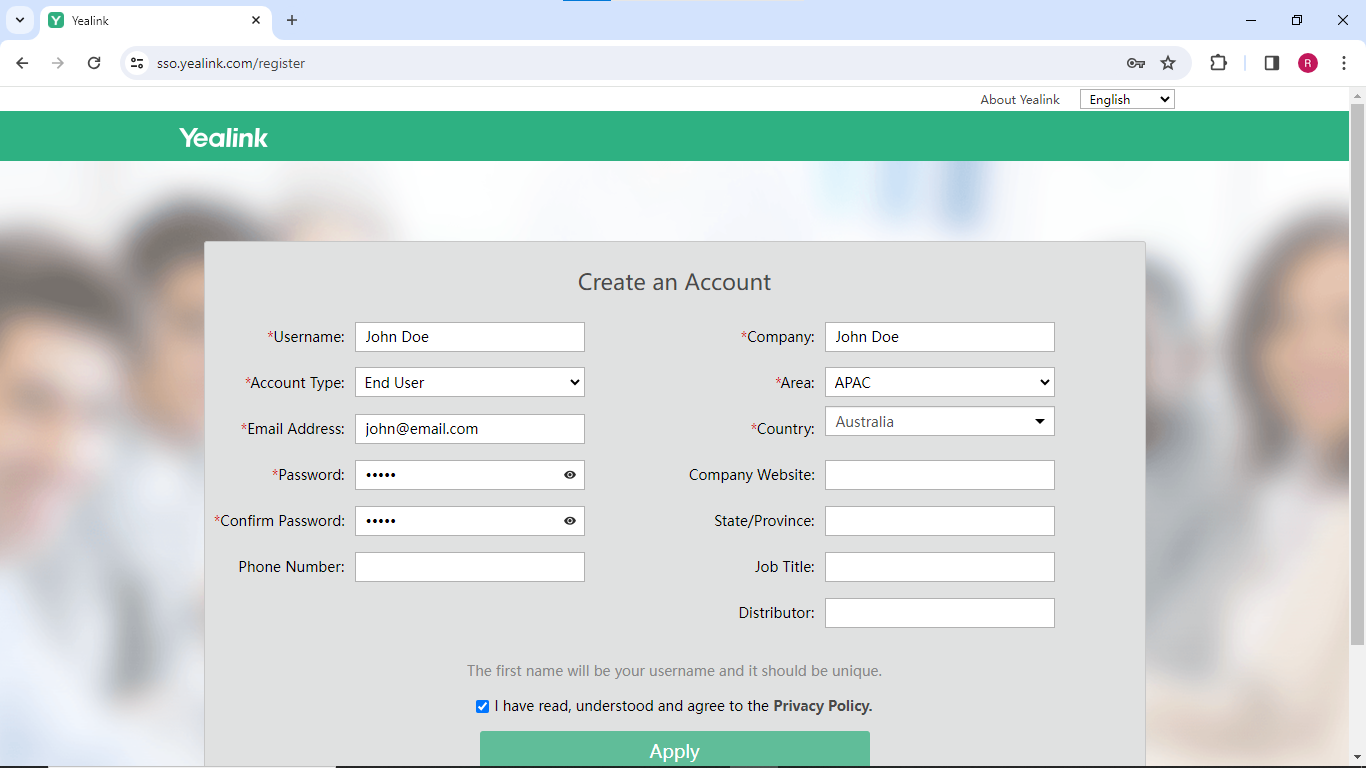
Task: View site information icon in address bar
Action: coord(137,63)
